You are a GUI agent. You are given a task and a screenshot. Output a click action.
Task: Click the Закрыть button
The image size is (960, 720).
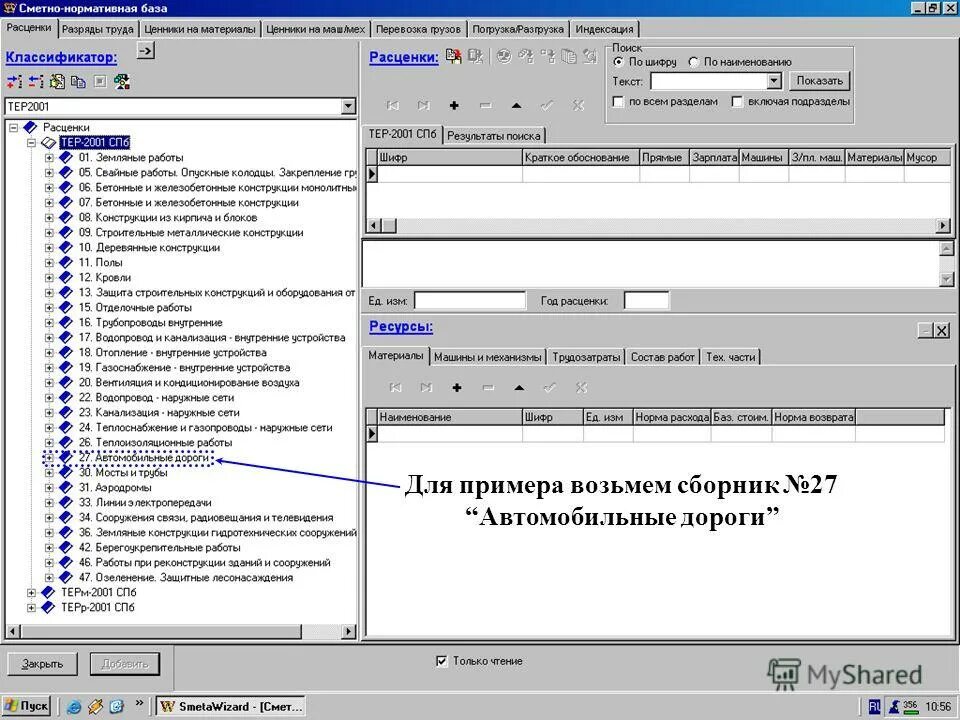click(42, 664)
